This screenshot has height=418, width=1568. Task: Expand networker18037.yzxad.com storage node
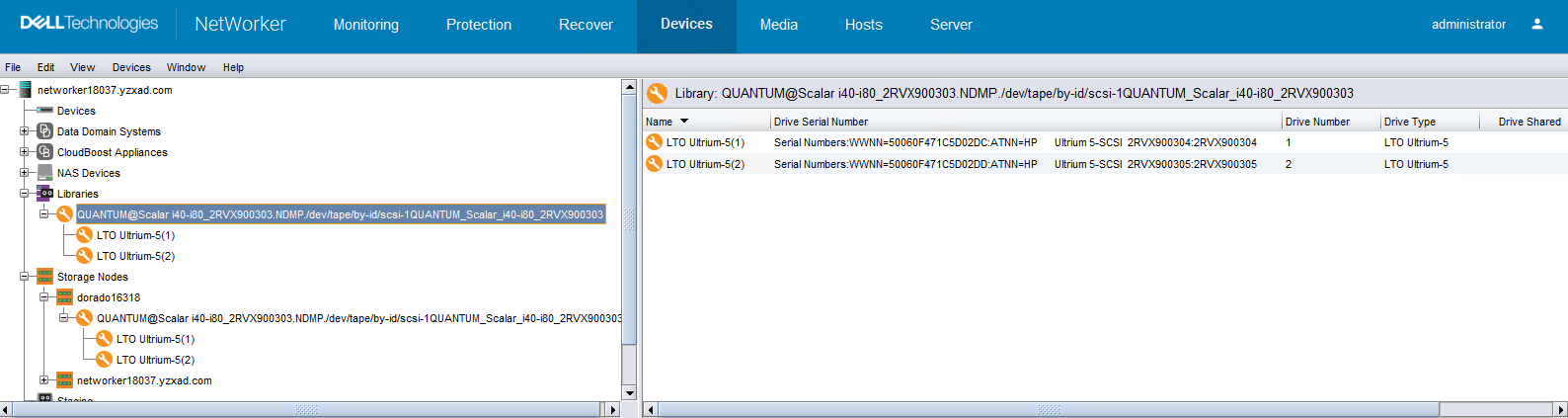pos(44,380)
